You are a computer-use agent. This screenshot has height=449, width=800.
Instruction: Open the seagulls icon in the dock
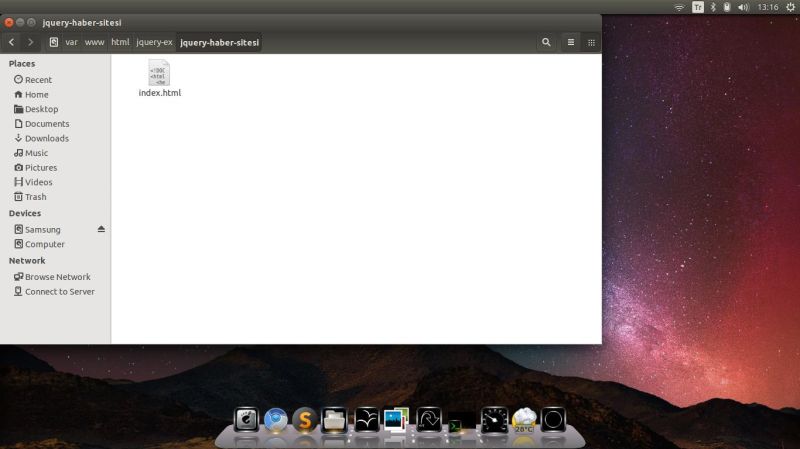[x=367, y=420]
